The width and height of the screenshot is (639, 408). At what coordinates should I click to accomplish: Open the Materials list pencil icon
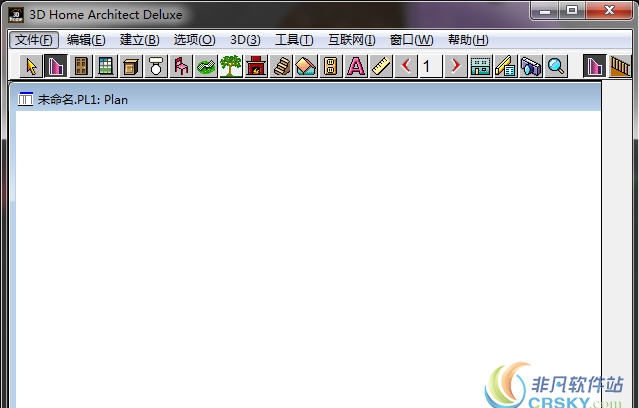(x=506, y=66)
